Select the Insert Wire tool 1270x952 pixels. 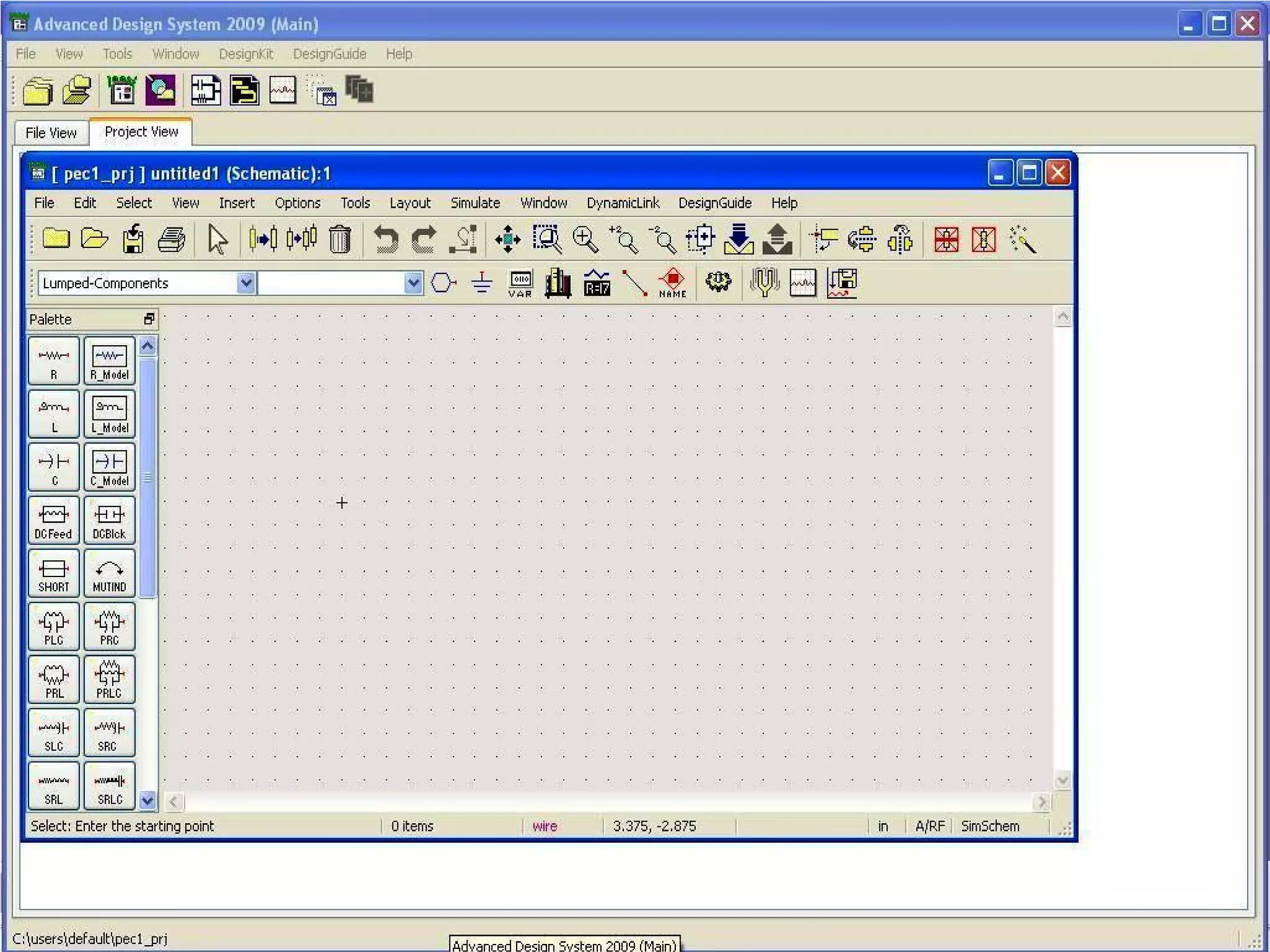click(x=634, y=283)
